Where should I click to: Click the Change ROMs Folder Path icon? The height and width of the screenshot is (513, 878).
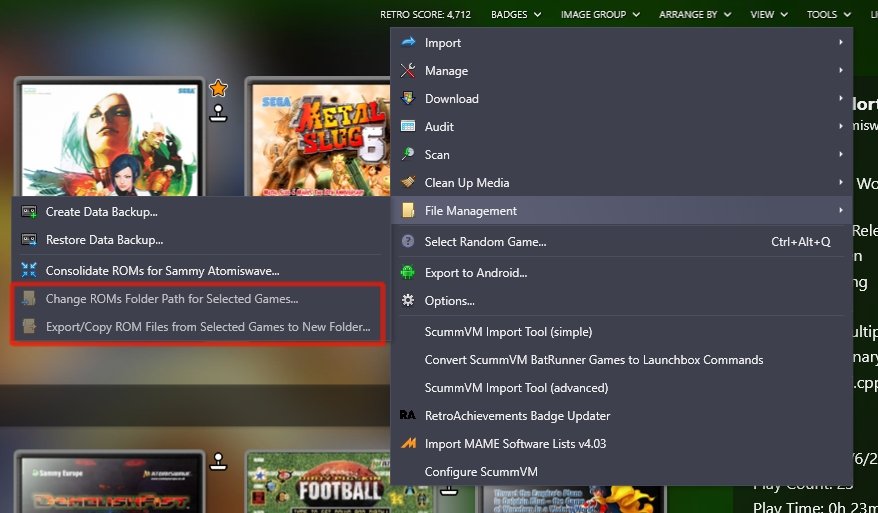29,299
